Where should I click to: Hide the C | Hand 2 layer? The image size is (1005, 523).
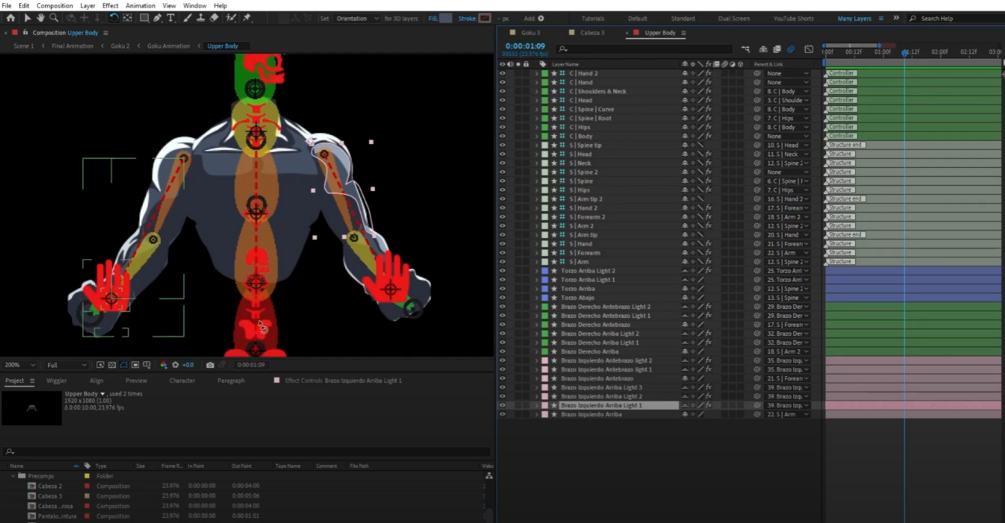click(x=502, y=74)
